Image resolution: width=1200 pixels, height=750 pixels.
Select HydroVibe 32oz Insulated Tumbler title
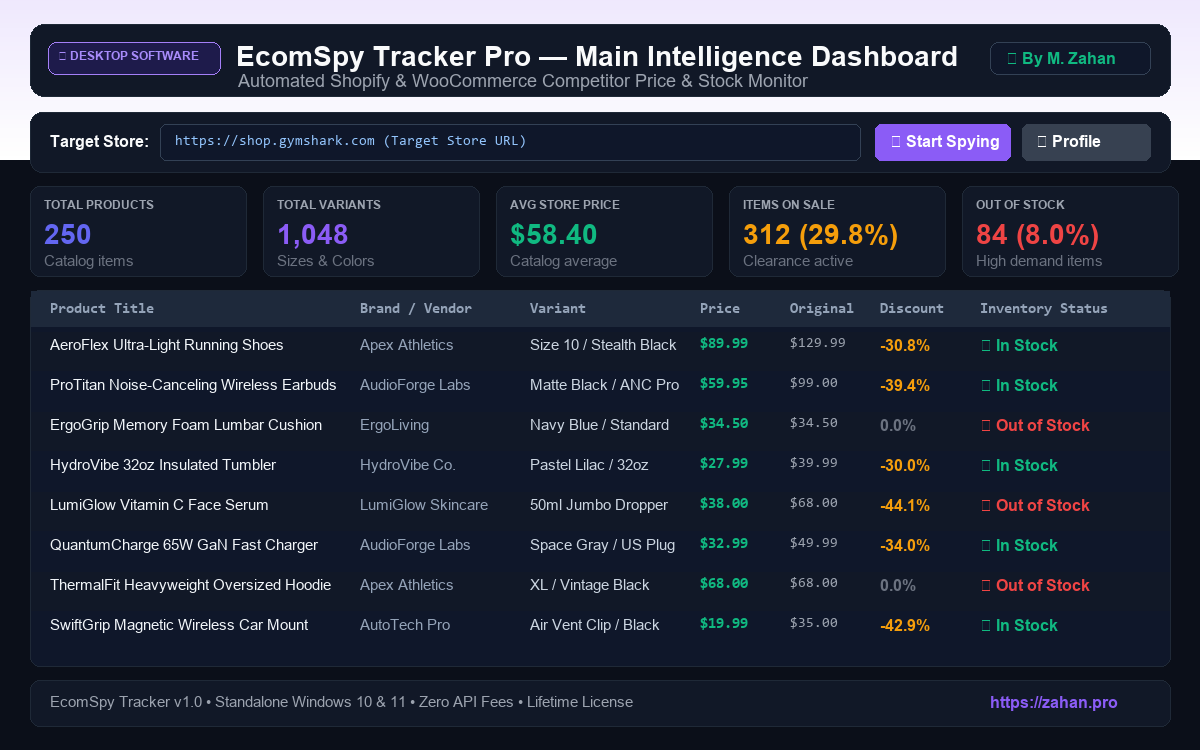tap(163, 465)
